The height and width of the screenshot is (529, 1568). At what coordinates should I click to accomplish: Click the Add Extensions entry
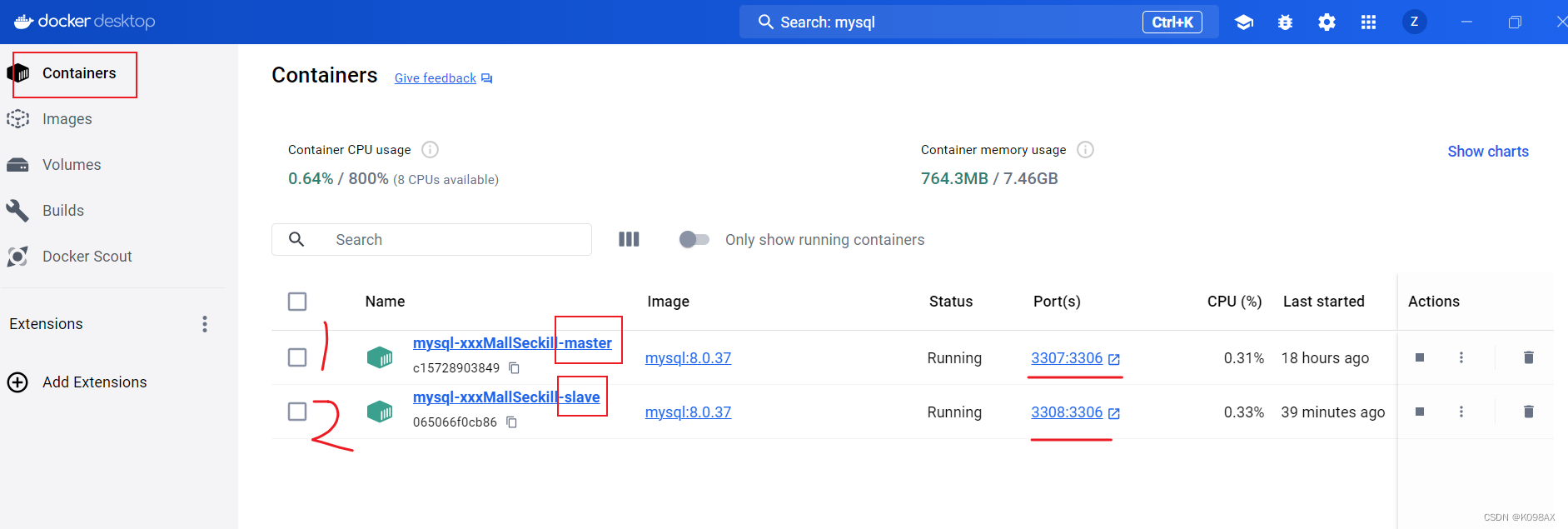77,382
